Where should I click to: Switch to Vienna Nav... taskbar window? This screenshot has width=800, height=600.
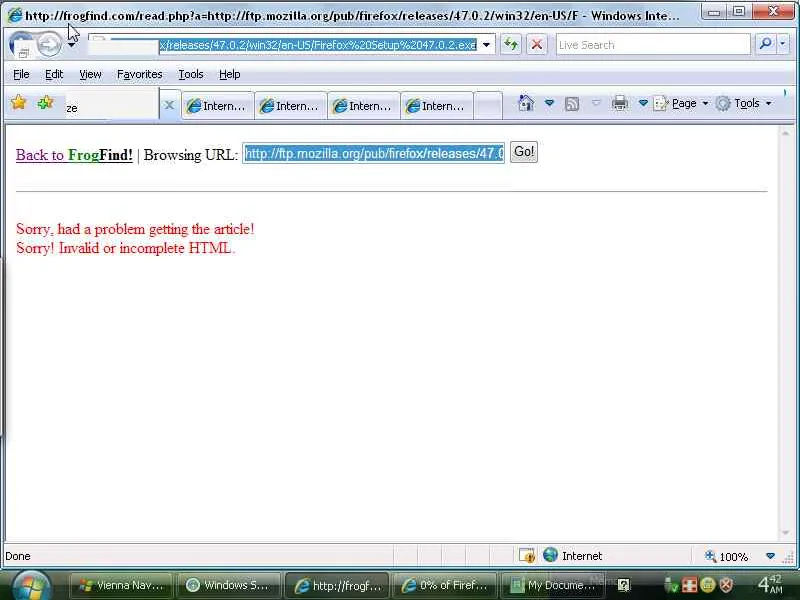coord(121,585)
